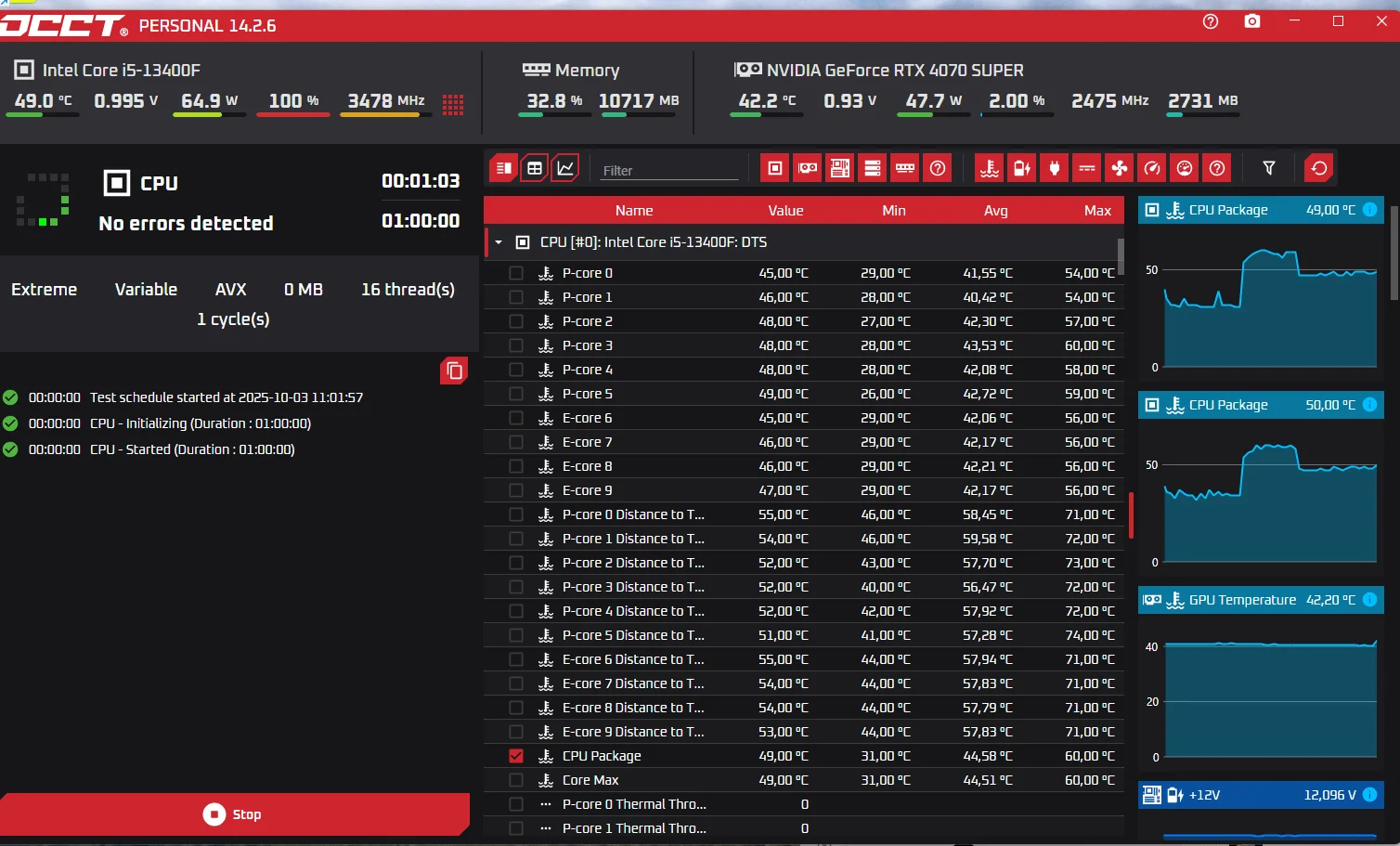Check the P-core 0 checkbox
The image size is (1400, 846).
pyautogui.click(x=516, y=273)
